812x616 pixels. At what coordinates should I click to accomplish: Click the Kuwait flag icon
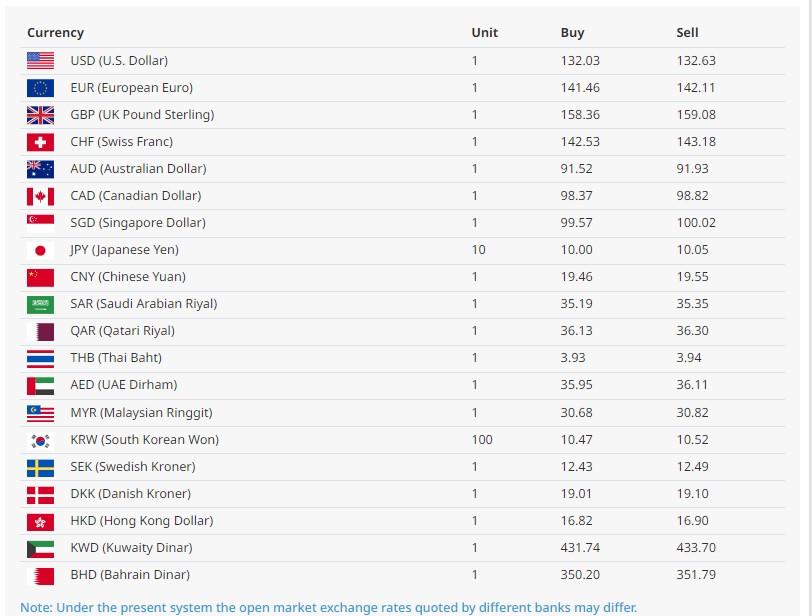[x=40, y=549]
